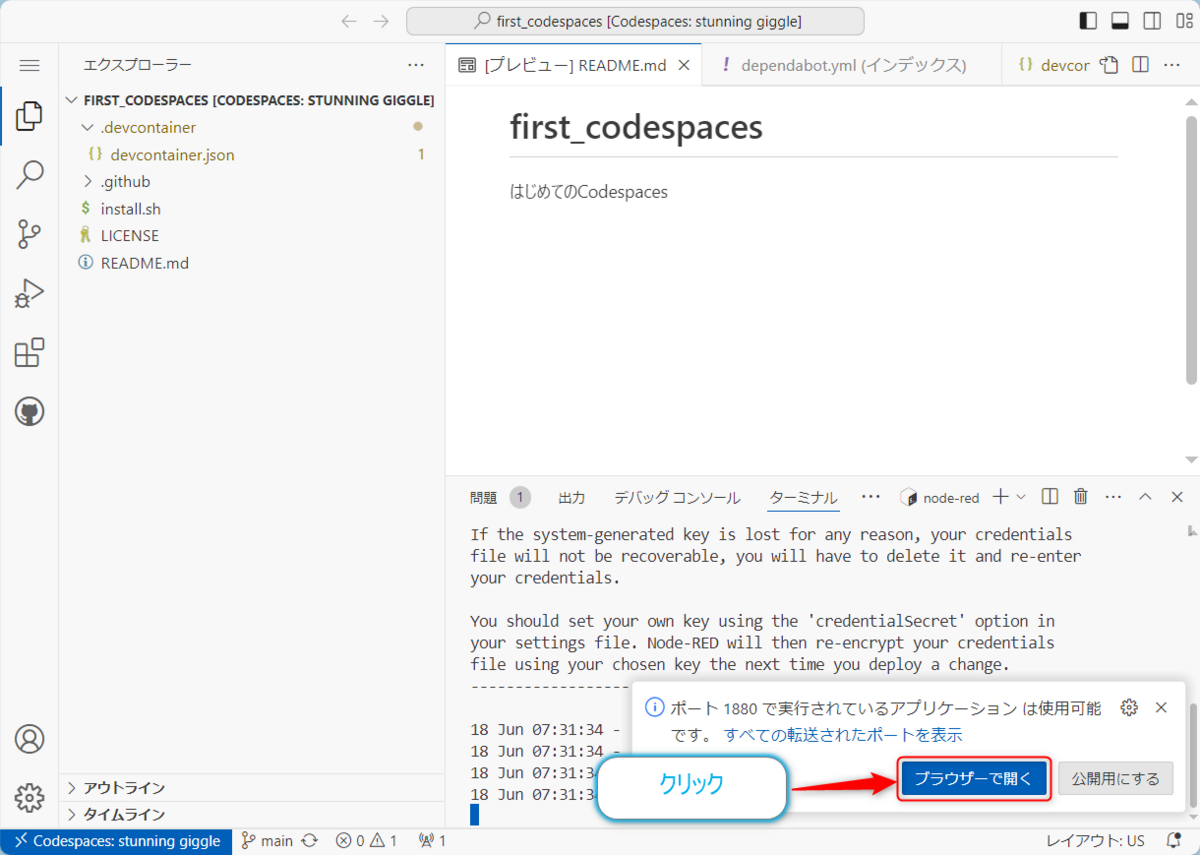Expand the .github folder
Viewport: 1200px width, 855px height.
86,182
